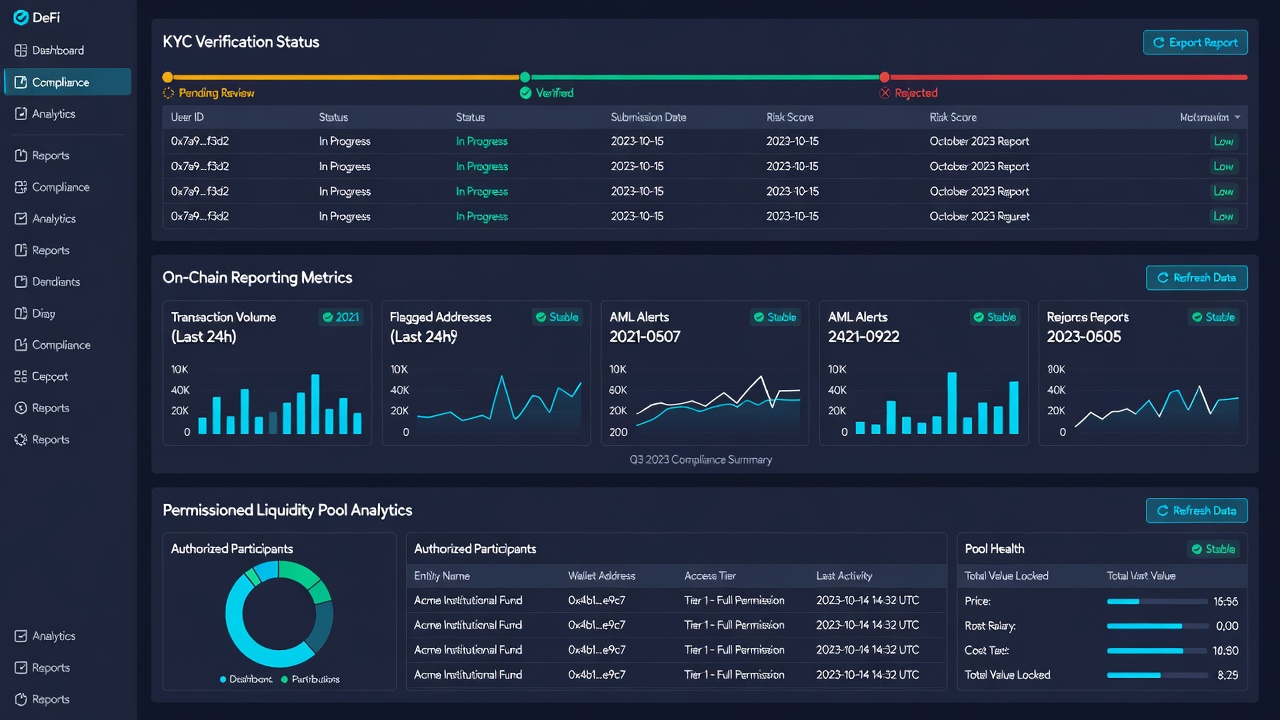
Task: Expand the 2021 badge on Transaction Volume
Action: [340, 317]
